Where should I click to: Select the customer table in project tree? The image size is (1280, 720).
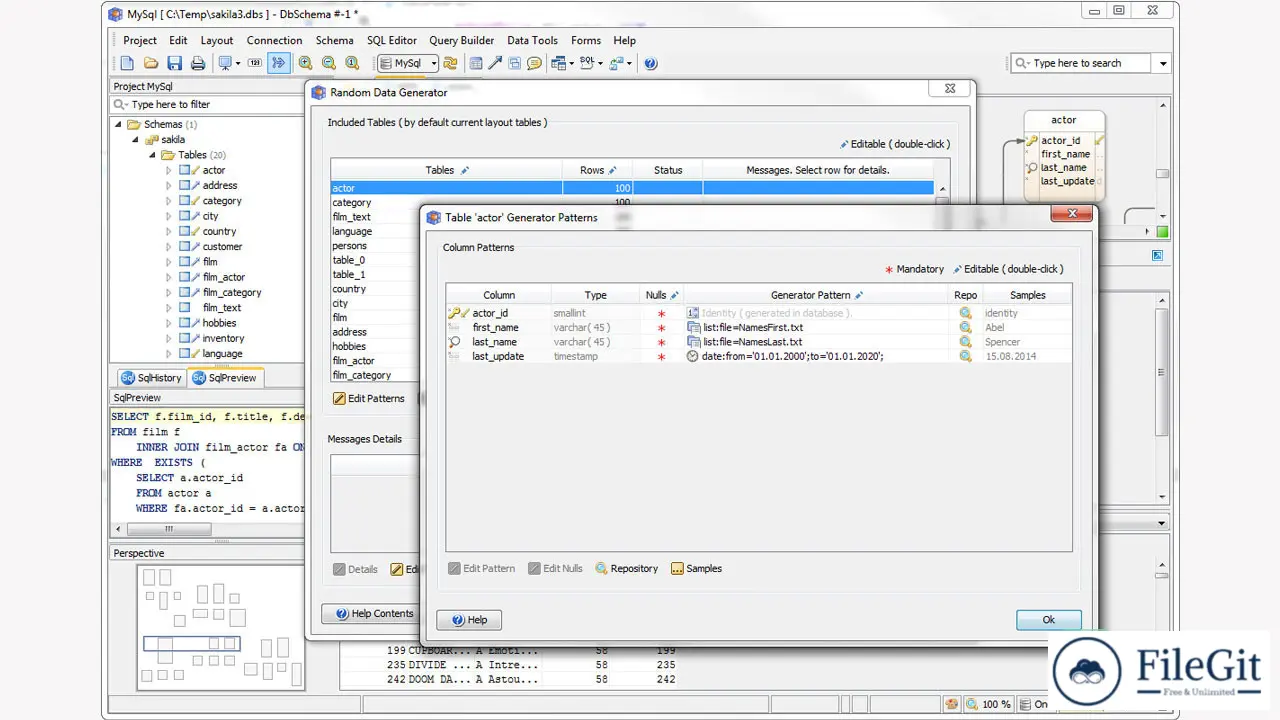[222, 246]
